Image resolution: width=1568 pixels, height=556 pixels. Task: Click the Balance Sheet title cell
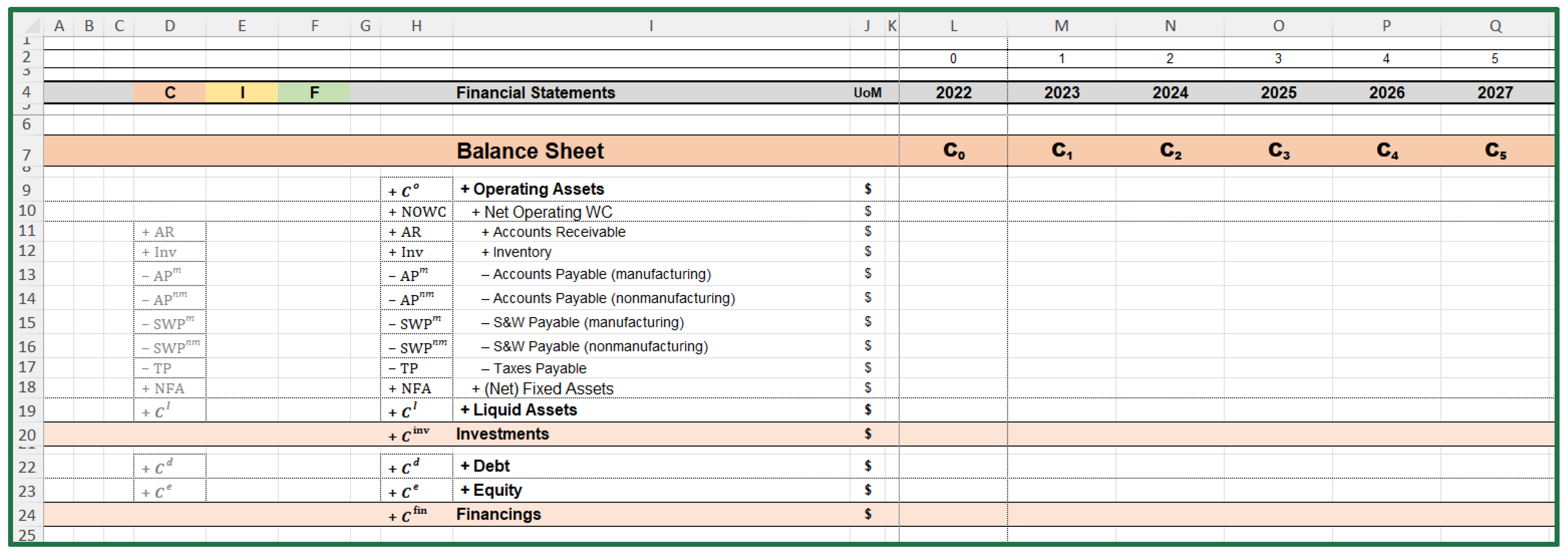click(530, 151)
